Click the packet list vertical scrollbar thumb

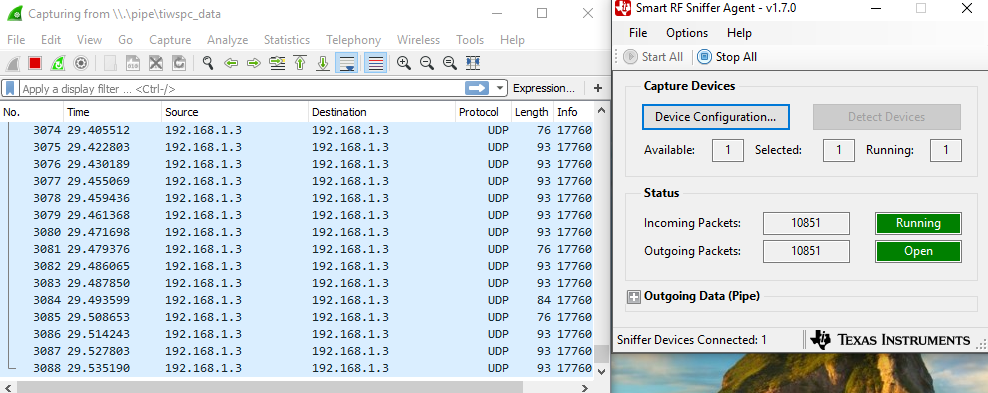602,353
